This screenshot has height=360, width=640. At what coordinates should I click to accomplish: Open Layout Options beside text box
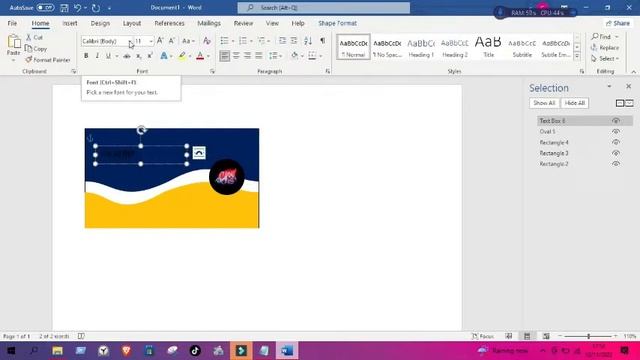pos(199,153)
